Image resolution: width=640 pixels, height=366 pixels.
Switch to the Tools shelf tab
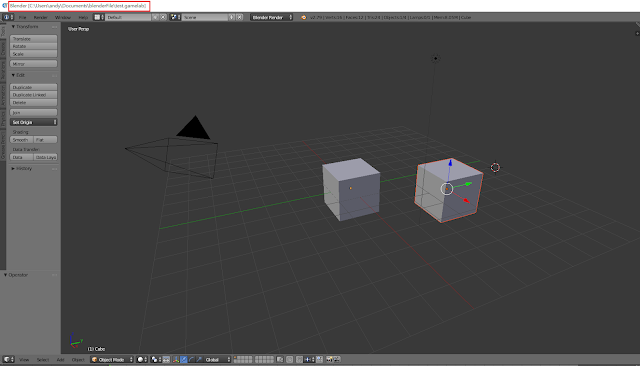pos(3,31)
